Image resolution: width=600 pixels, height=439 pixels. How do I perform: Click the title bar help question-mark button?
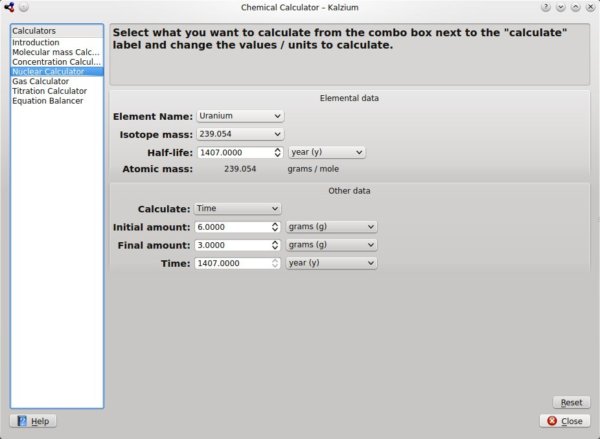pos(546,7)
